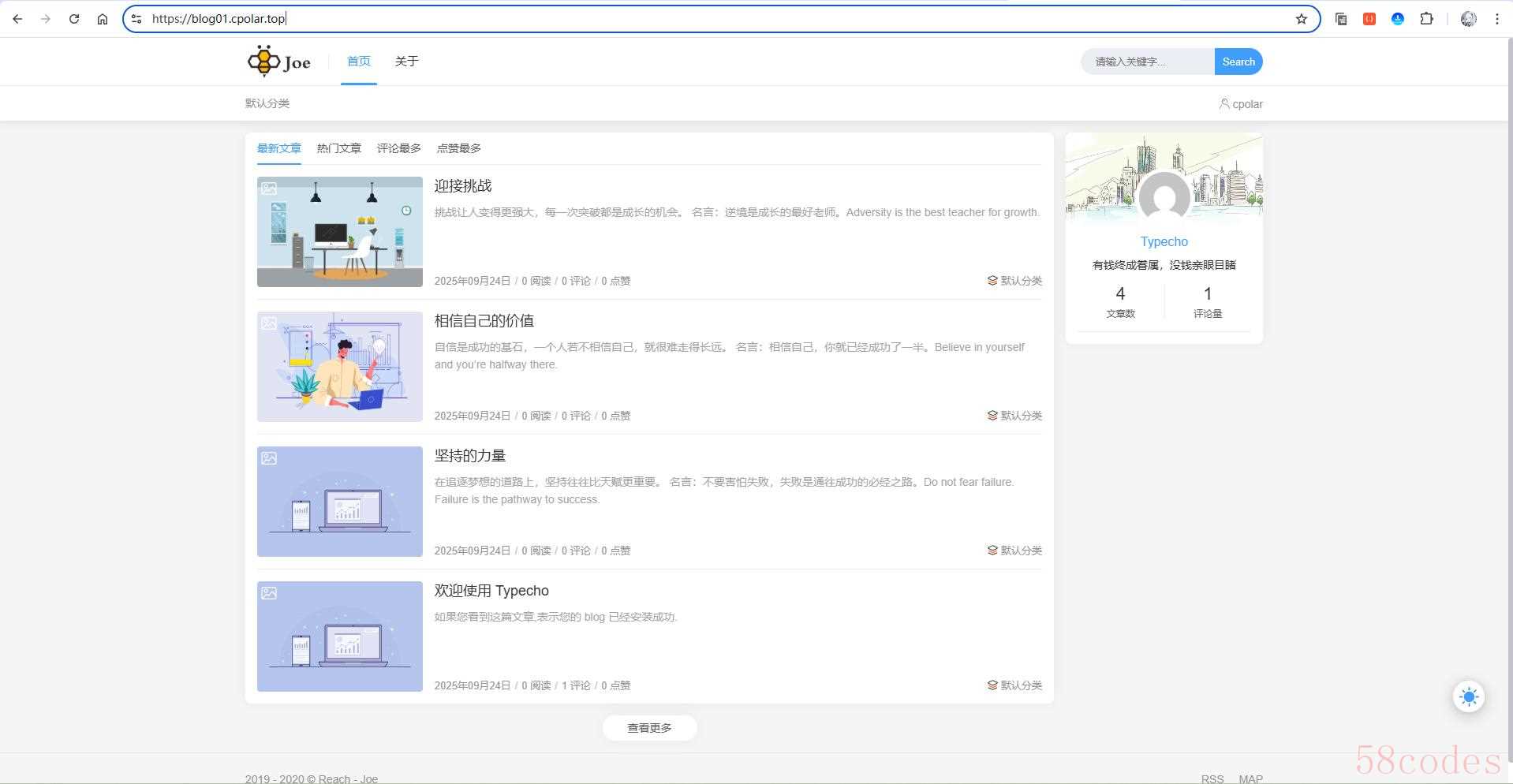Click the keyword search input field
Viewport: 1513px width, 784px height.
coord(1147,62)
